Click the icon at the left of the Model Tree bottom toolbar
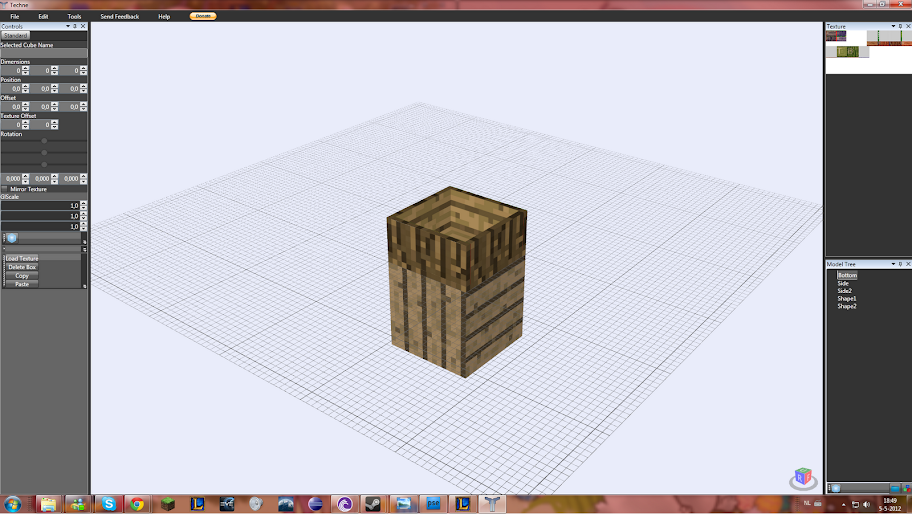Screen dimensions: 912x514 (836, 488)
